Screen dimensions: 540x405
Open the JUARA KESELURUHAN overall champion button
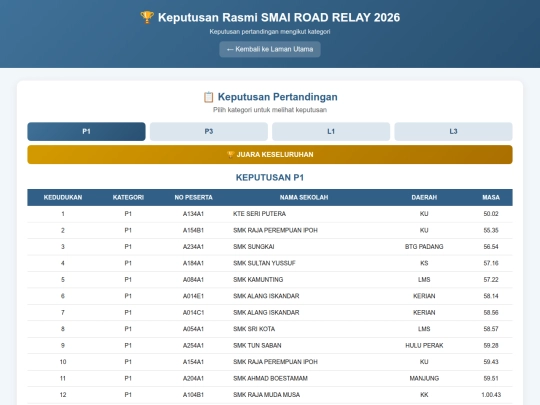point(270,155)
